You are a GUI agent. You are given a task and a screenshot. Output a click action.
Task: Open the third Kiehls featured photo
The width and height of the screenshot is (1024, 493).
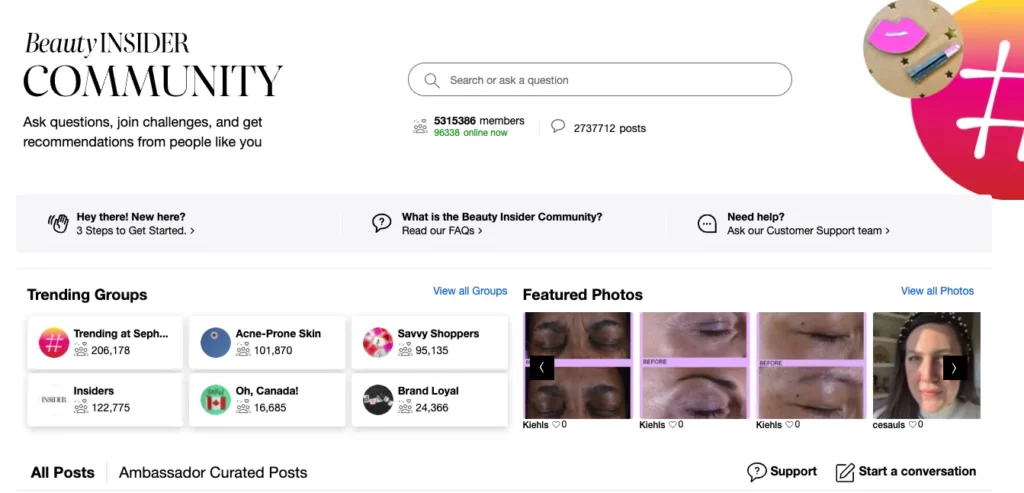(810, 365)
